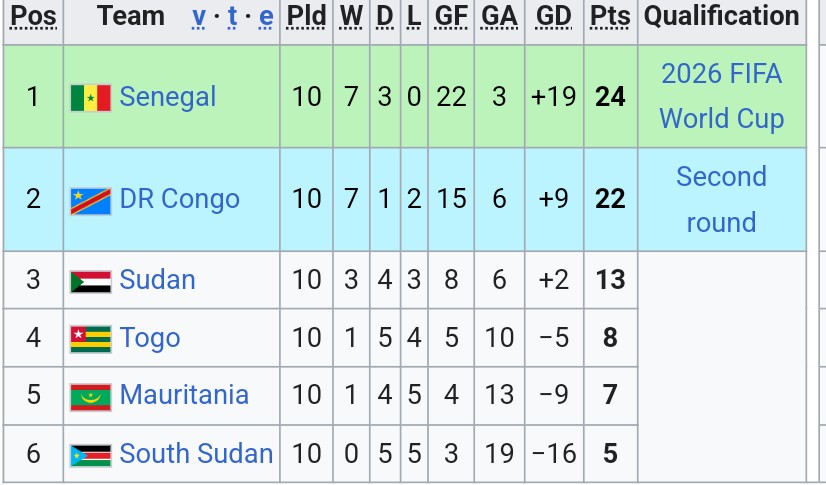Open the DR Congo team link
This screenshot has height=485, width=826.
point(179,199)
